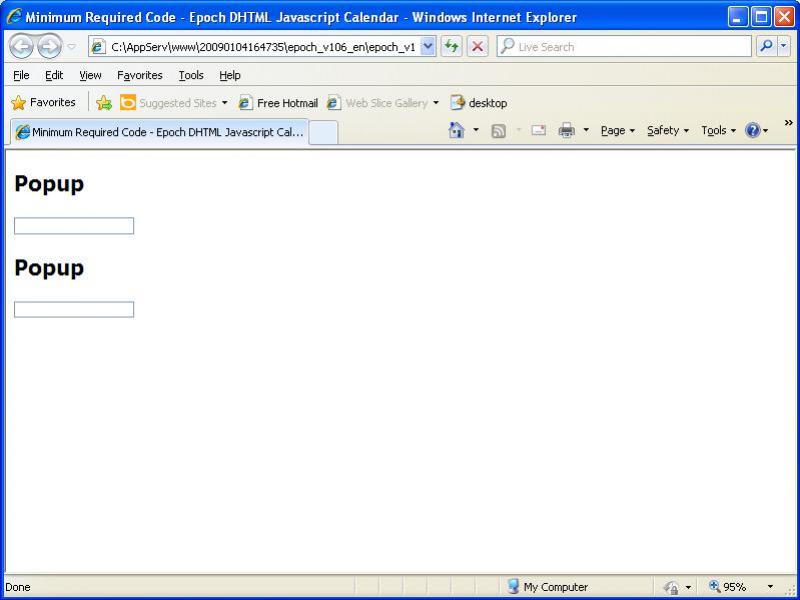Open Web Slice Gallery link

[377, 103]
